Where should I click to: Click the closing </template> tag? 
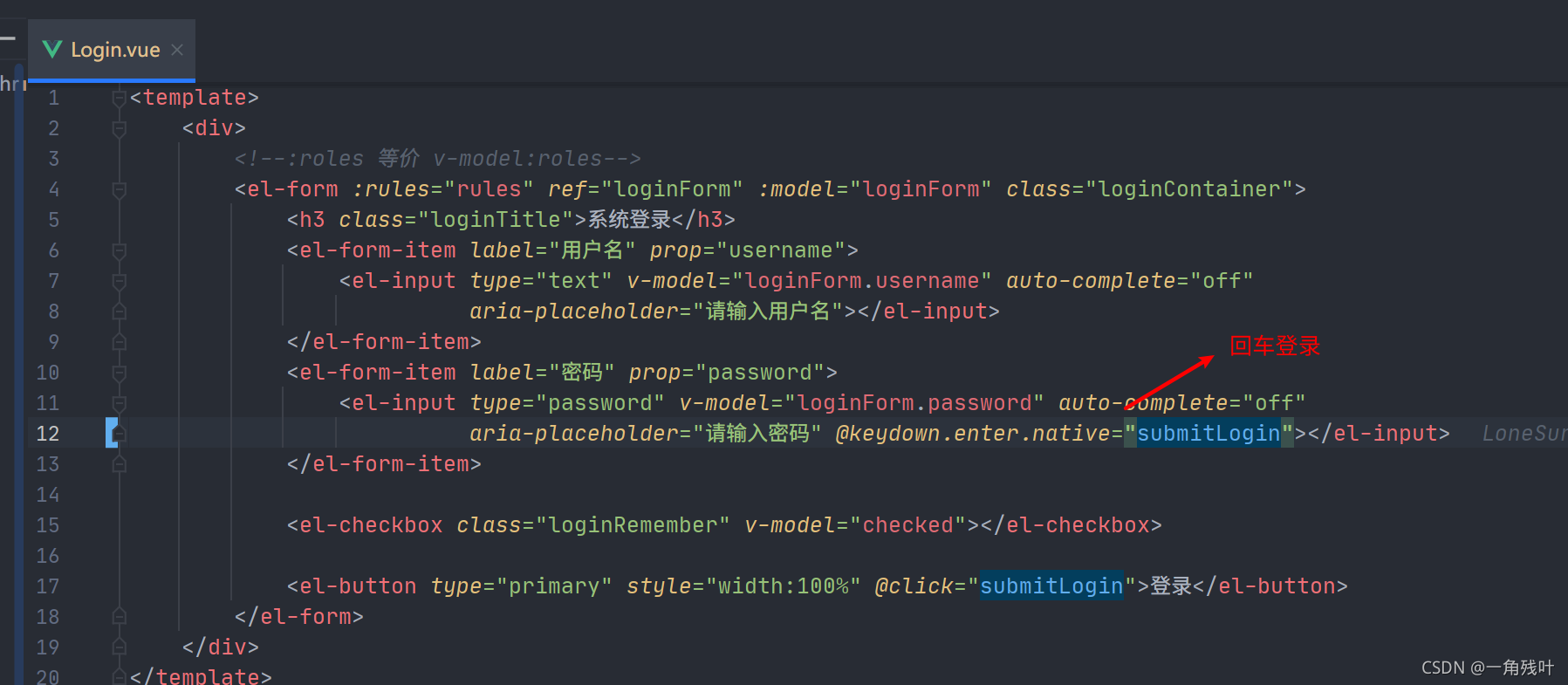201,676
